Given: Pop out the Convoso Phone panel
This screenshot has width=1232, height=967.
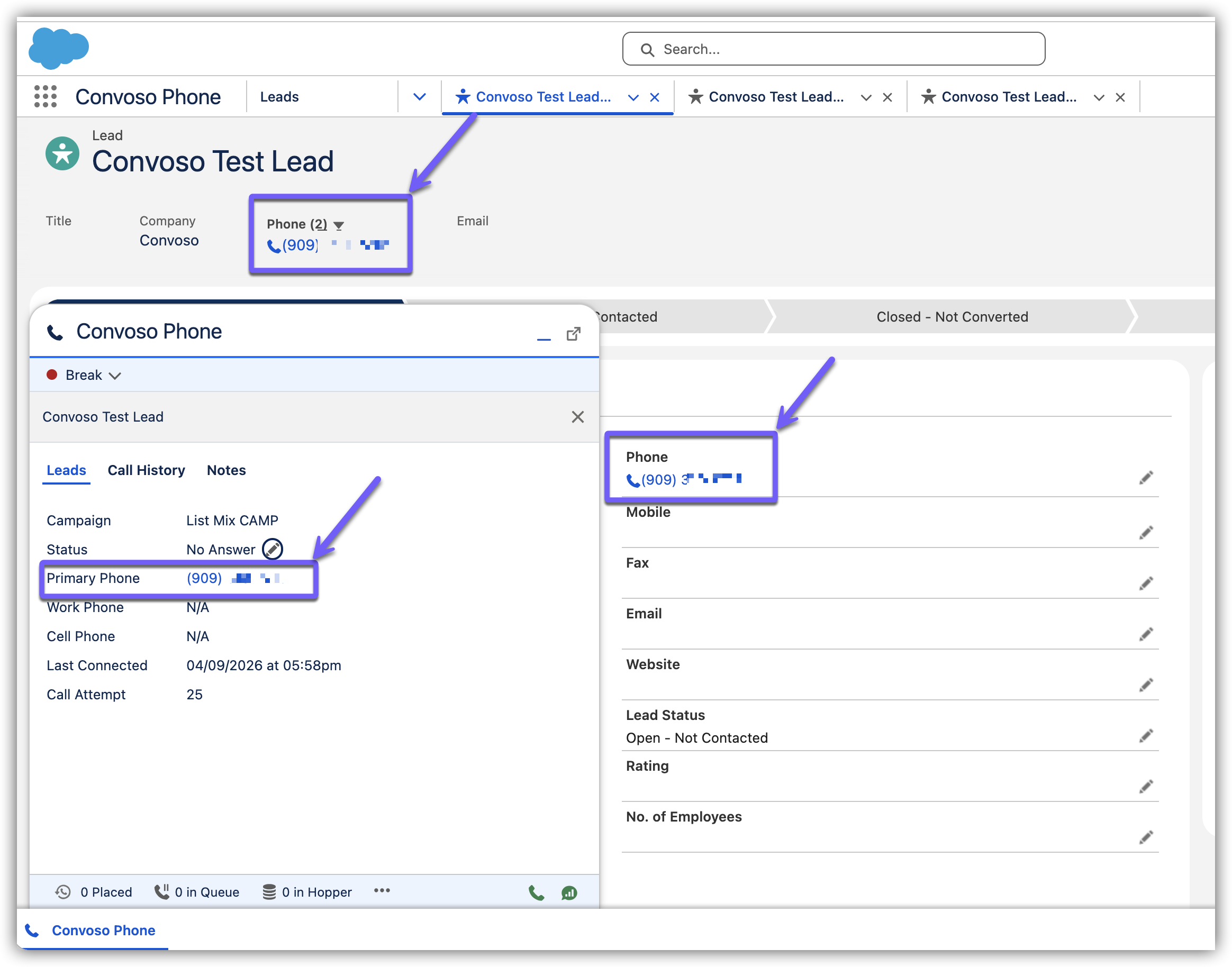Looking at the screenshot, I should (573, 334).
